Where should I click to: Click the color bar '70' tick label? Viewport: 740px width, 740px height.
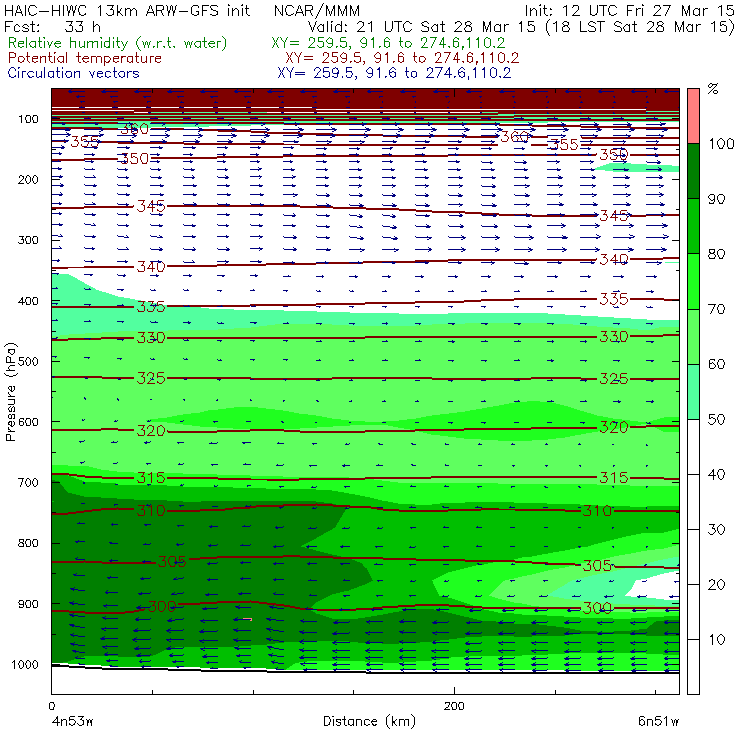tap(716, 309)
